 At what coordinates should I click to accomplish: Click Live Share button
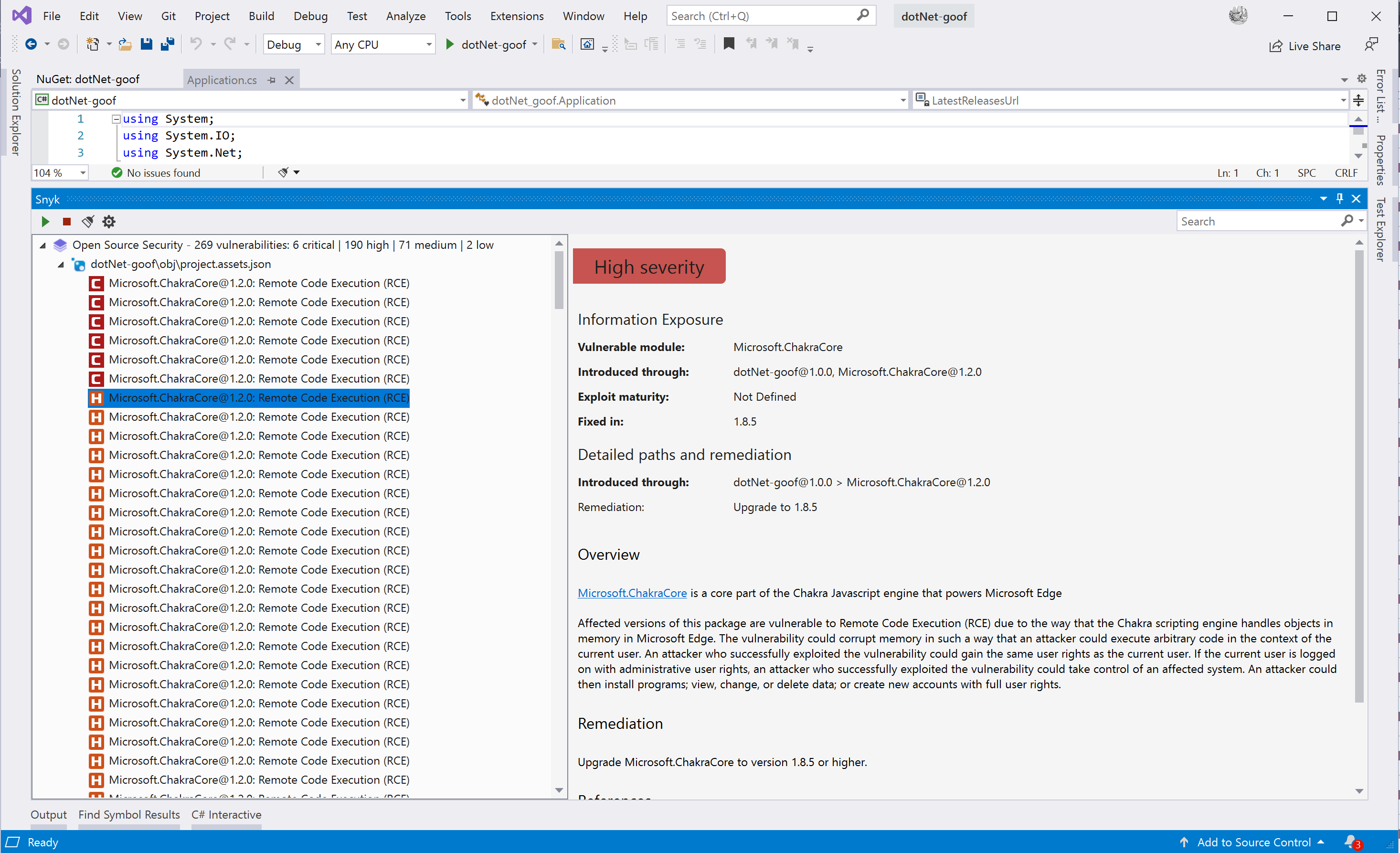(1305, 46)
